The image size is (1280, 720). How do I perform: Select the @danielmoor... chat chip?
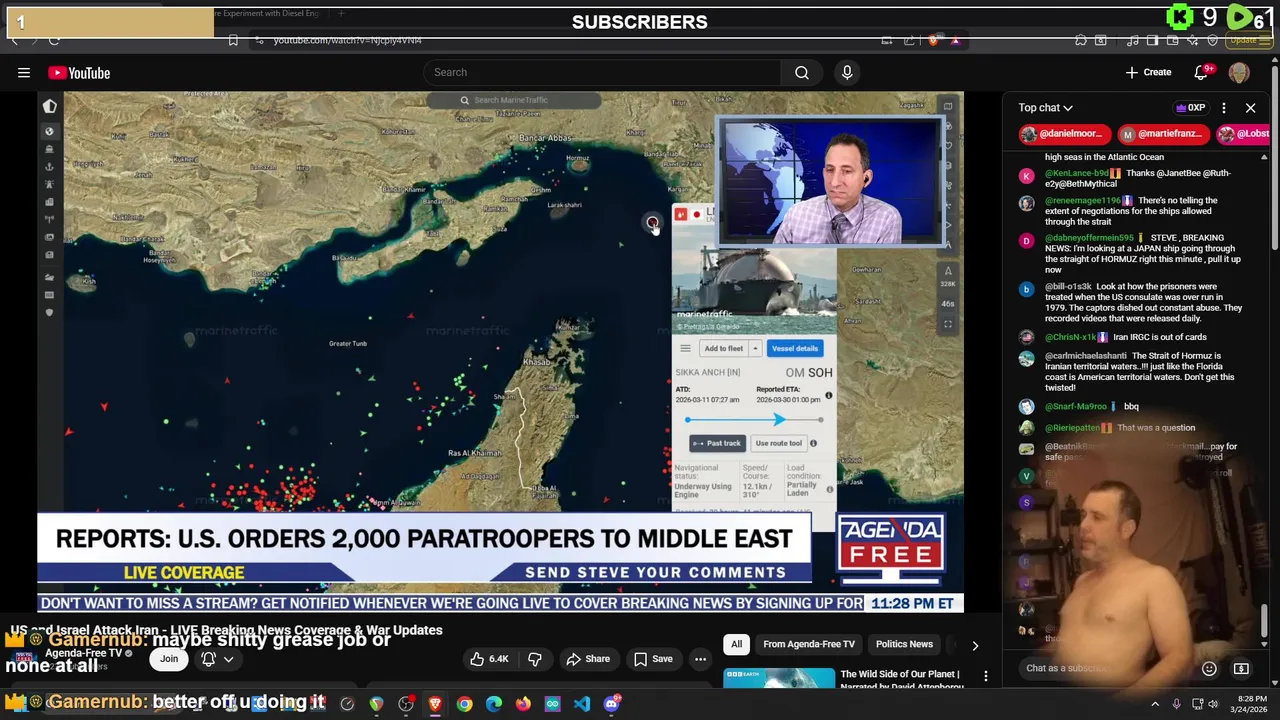1063,134
